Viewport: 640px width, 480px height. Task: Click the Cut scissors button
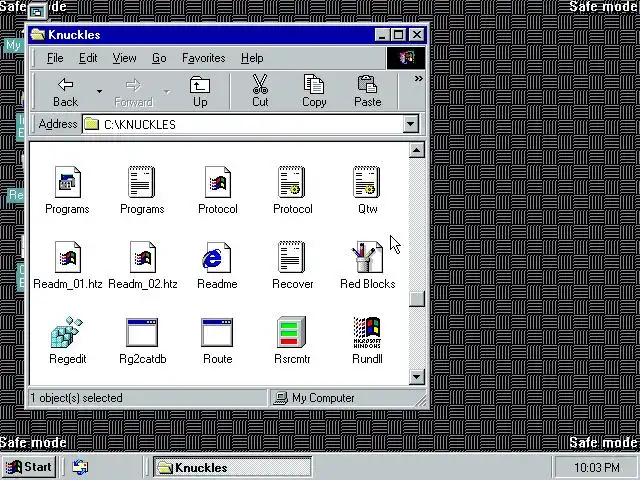[x=260, y=92]
